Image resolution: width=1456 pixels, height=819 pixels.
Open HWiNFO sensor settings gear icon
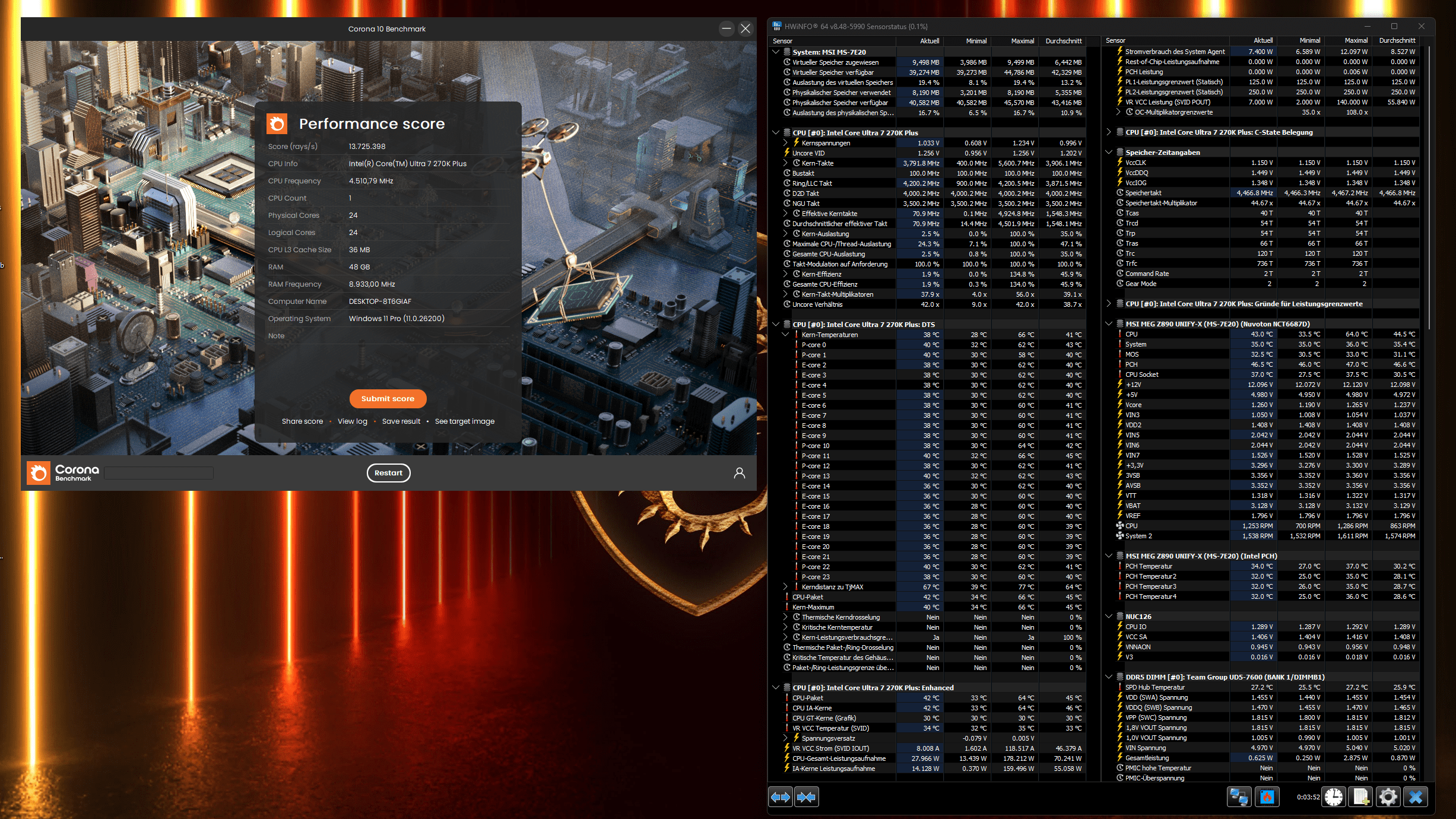point(1388,797)
